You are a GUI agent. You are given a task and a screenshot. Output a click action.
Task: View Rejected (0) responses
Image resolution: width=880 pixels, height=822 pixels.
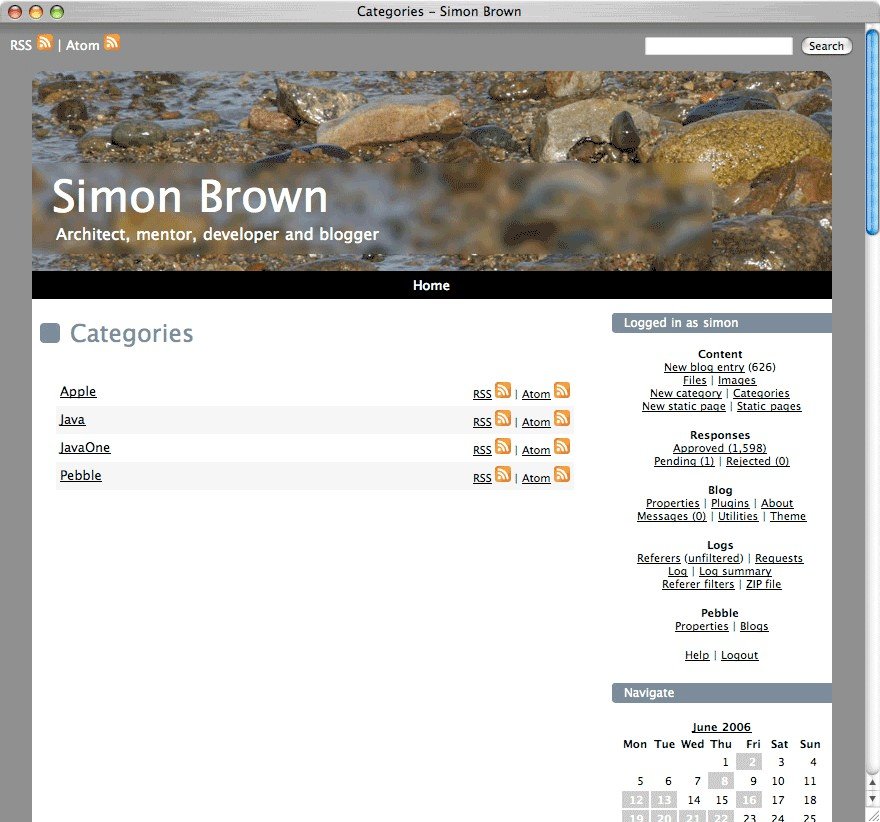pyautogui.click(x=758, y=461)
